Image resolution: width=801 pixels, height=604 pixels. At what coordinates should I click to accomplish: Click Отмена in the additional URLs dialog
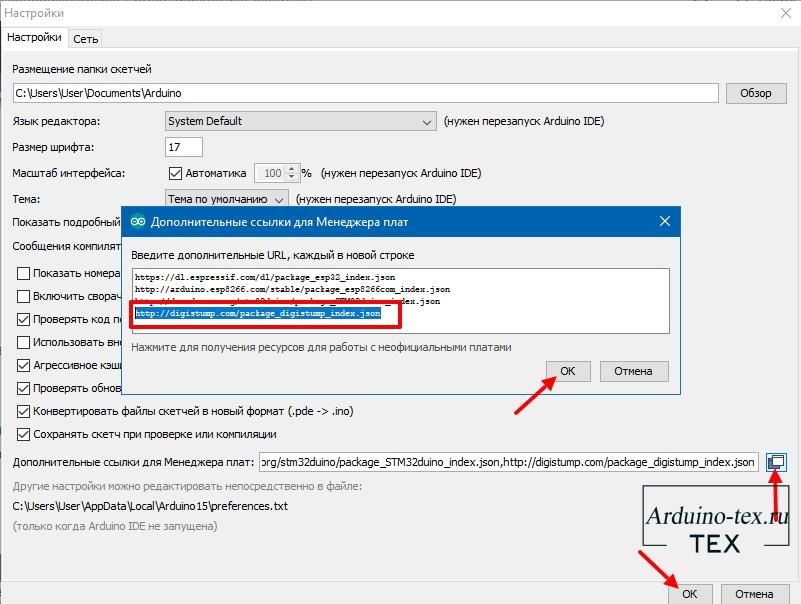click(633, 371)
